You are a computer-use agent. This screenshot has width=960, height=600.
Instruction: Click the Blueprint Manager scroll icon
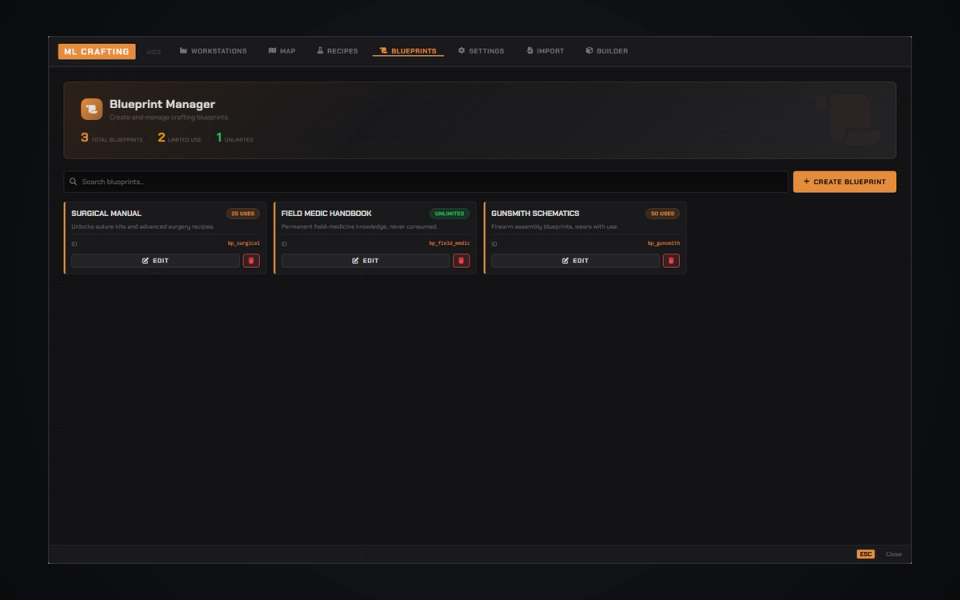[92, 109]
